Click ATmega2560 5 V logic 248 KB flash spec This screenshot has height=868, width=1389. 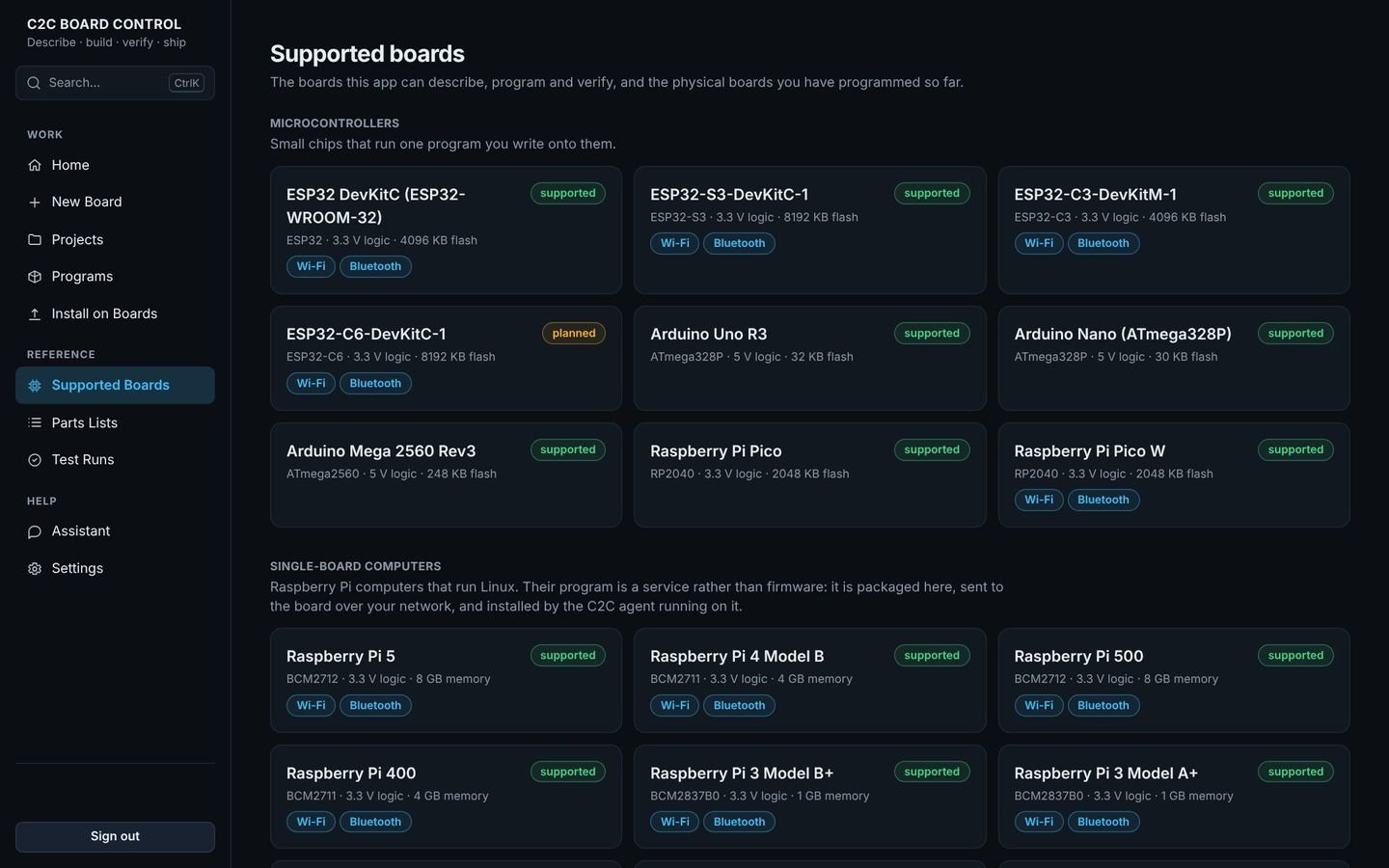pos(392,474)
